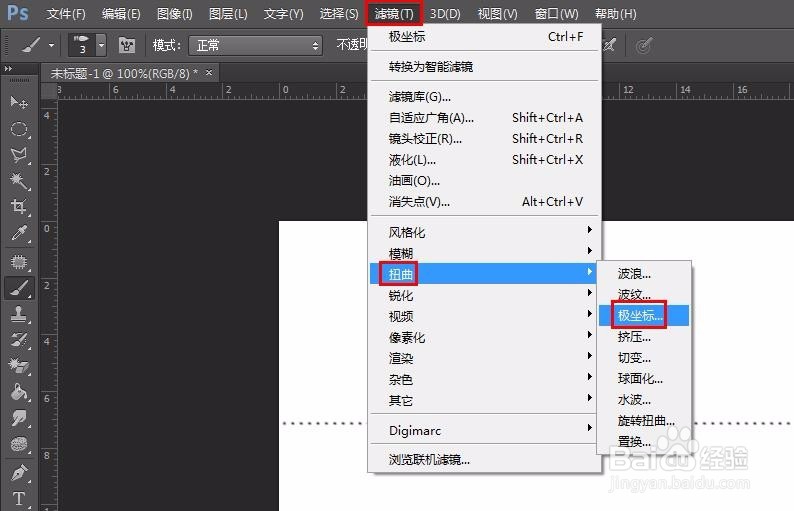Select the Move tool
Viewport: 794px width, 511px height.
tap(19, 103)
